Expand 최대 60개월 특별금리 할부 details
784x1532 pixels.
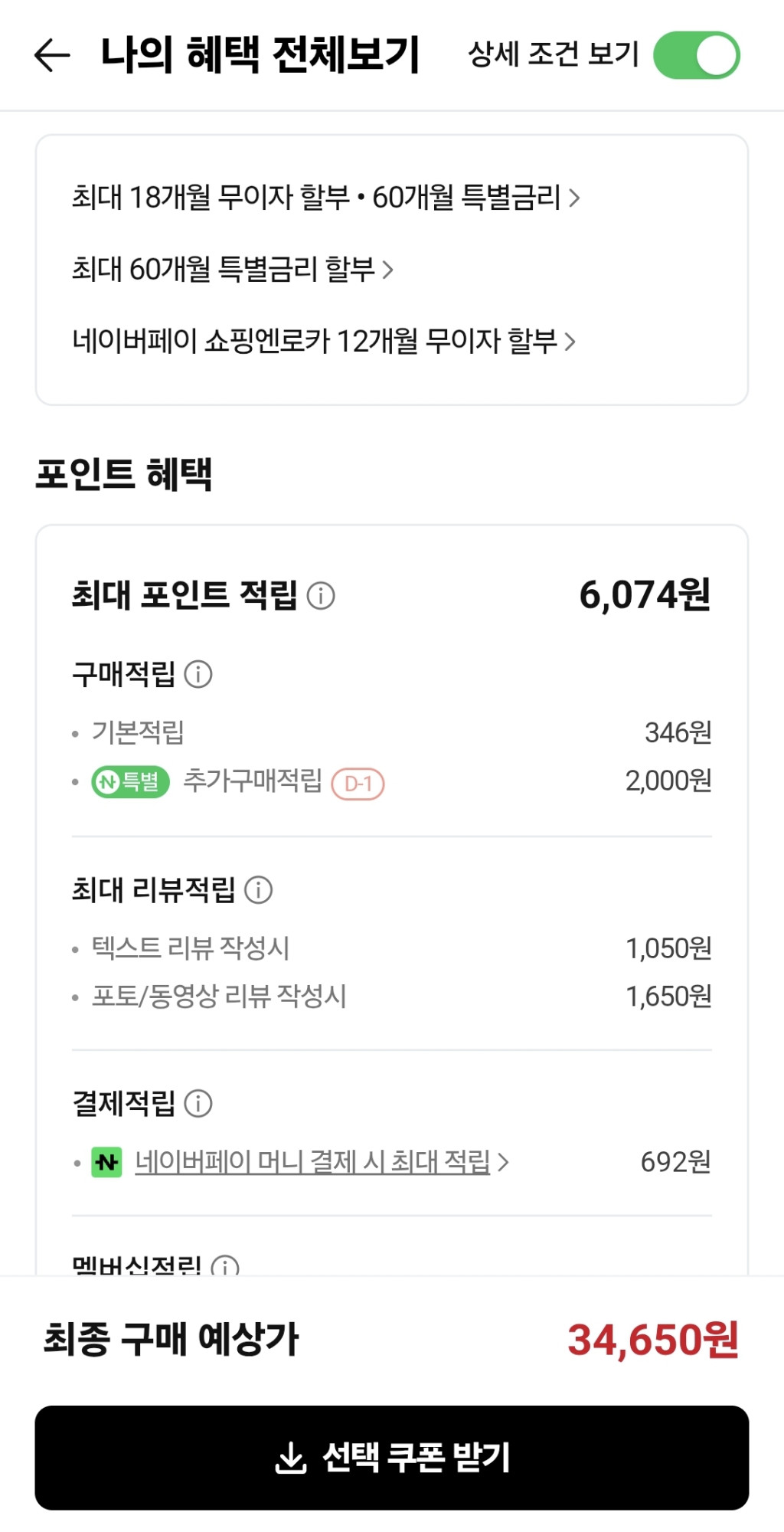[x=232, y=270]
